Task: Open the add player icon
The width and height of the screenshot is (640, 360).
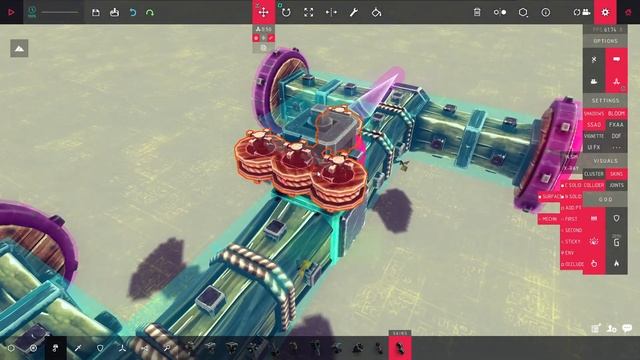Action: 611,328
